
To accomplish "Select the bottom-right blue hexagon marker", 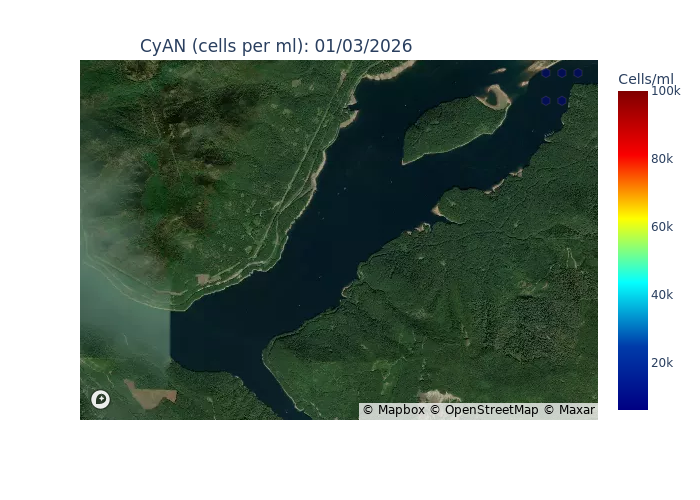I will click(562, 101).
